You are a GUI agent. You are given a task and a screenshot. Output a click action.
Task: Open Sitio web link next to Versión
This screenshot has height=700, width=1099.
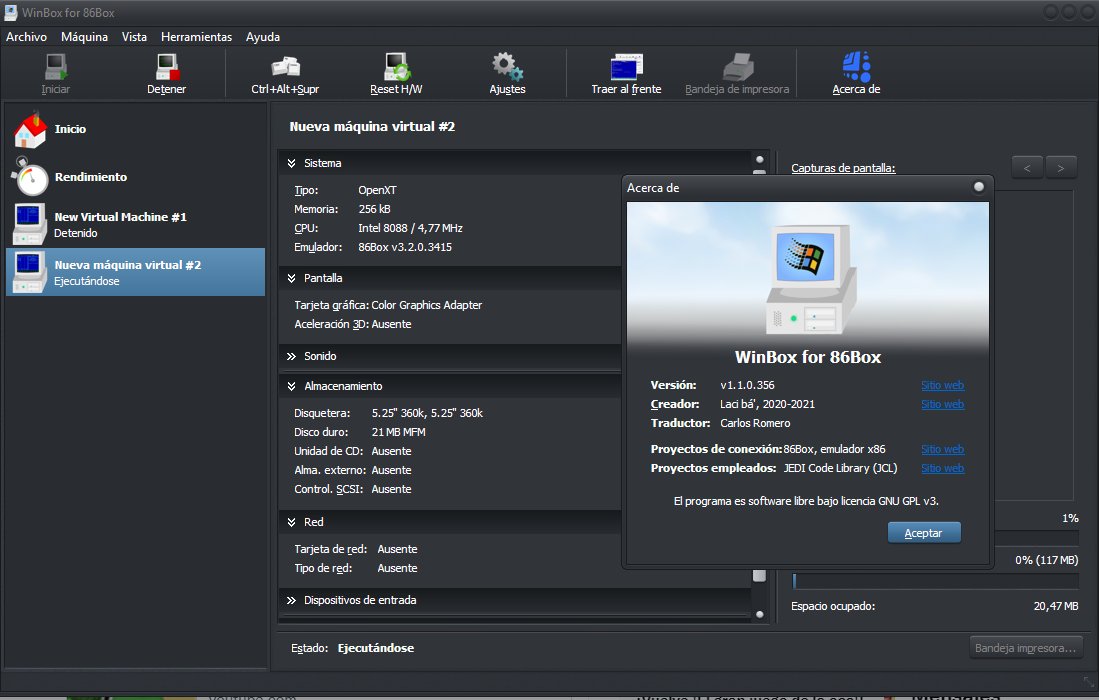943,385
